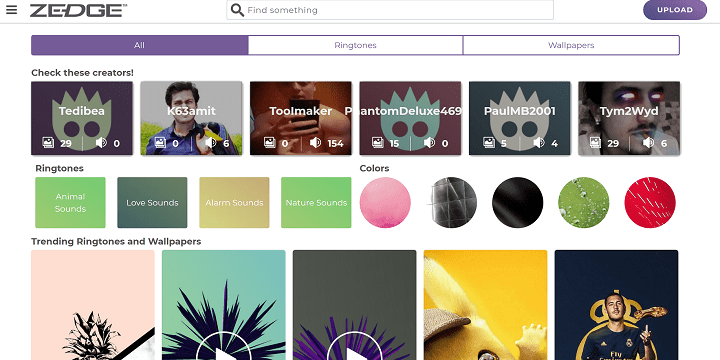Click the UPLOAD button
Viewport: 720px width, 360px height.
[675, 10]
